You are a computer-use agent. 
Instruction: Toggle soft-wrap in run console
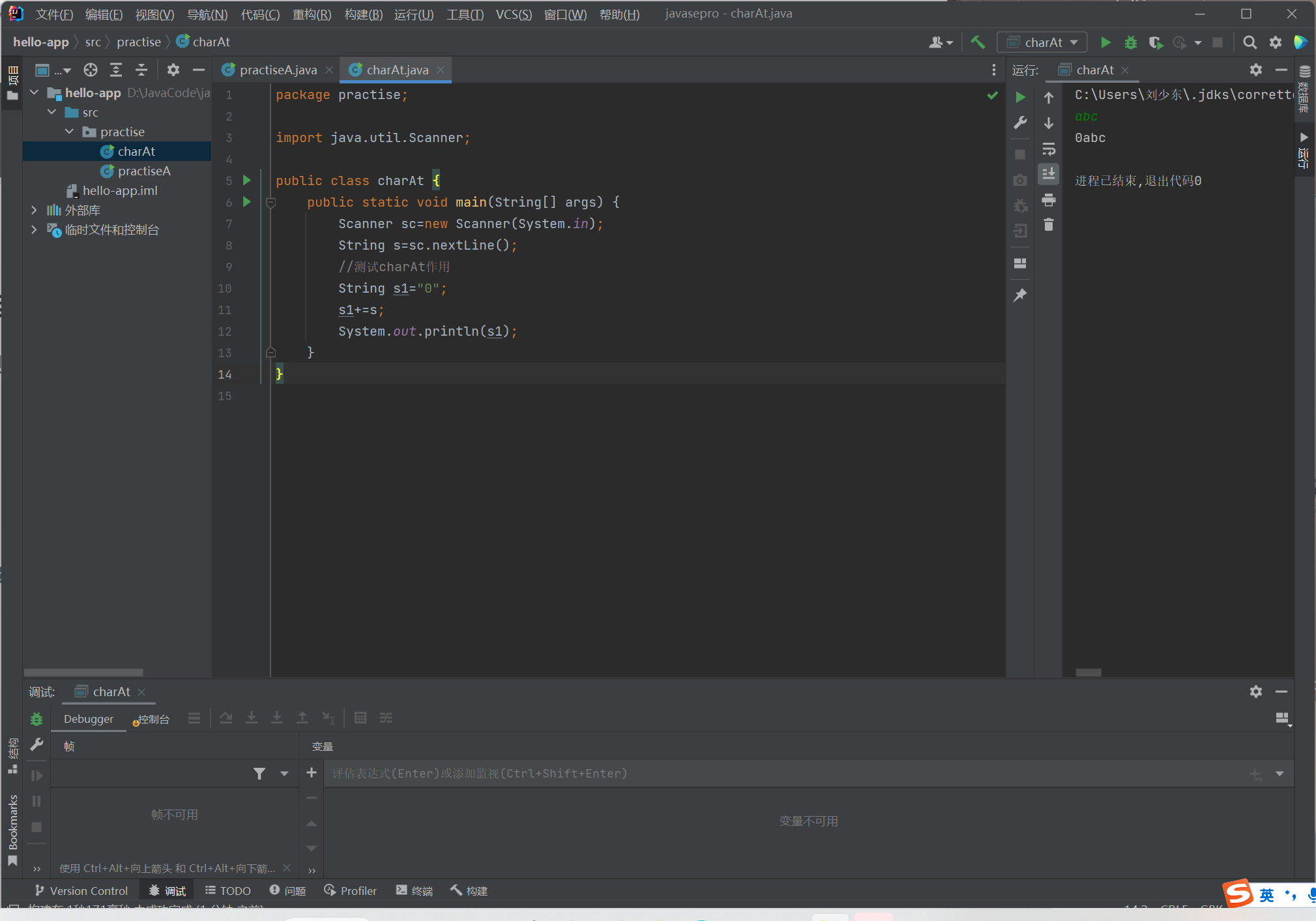[1048, 149]
